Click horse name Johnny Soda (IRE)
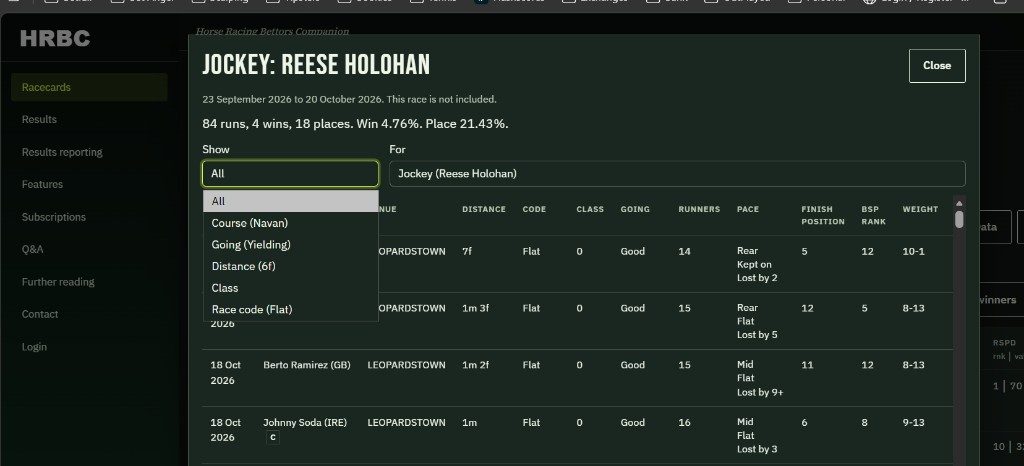Screen dimensions: 1024x466 (x=305, y=422)
